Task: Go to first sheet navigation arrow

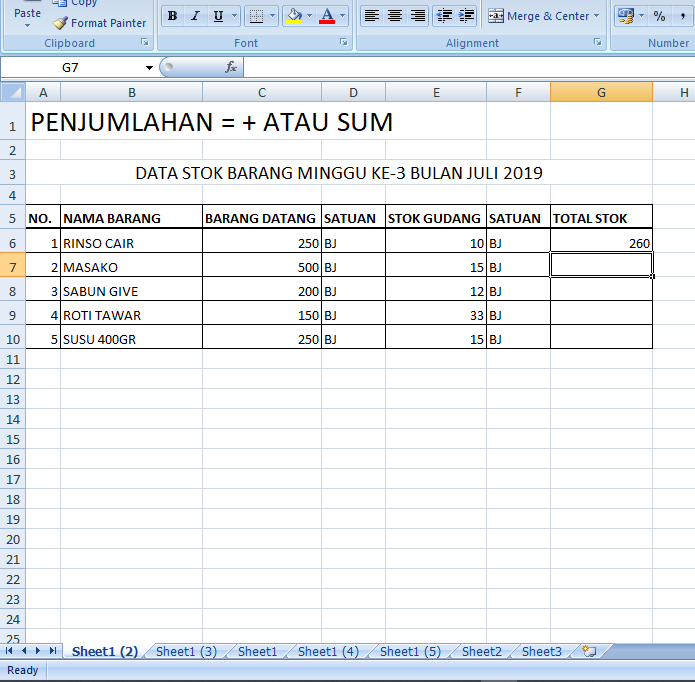Action: click(x=9, y=651)
